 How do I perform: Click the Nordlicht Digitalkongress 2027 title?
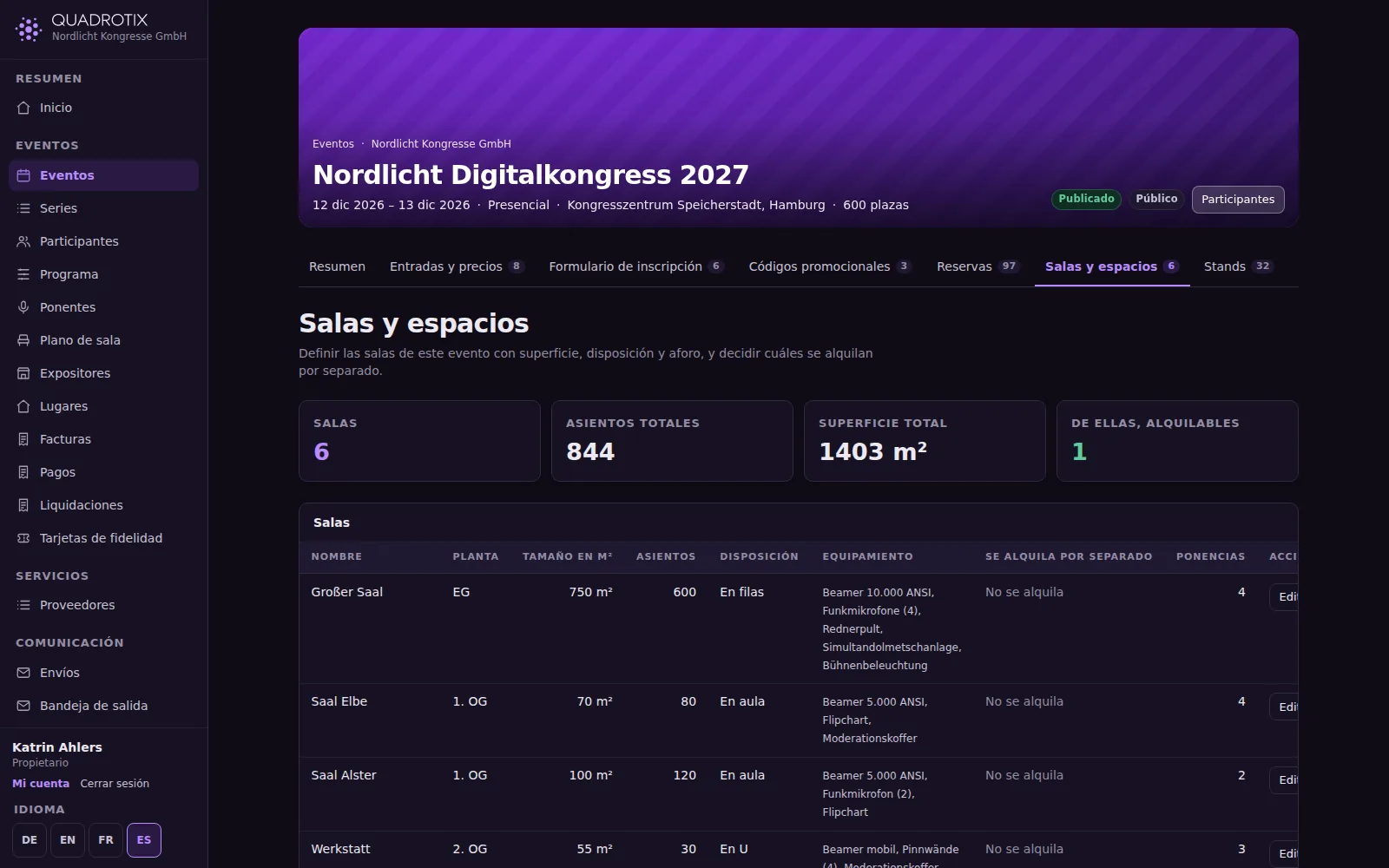point(530,174)
